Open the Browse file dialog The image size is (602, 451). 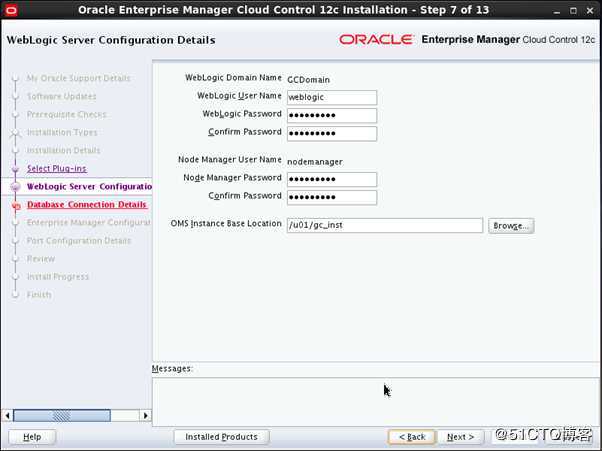(511, 226)
